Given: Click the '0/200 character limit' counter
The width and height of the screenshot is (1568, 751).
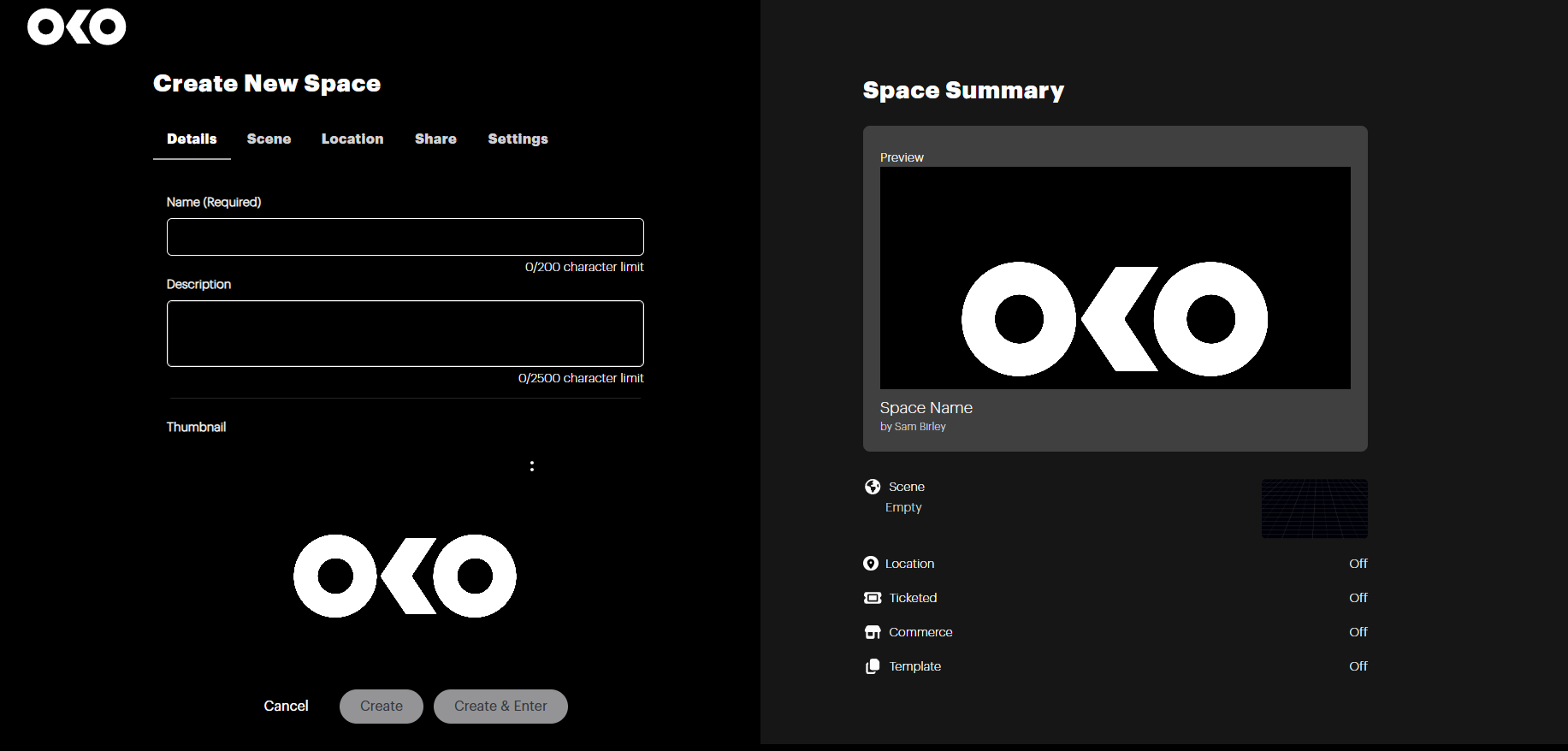Looking at the screenshot, I should tap(584, 267).
